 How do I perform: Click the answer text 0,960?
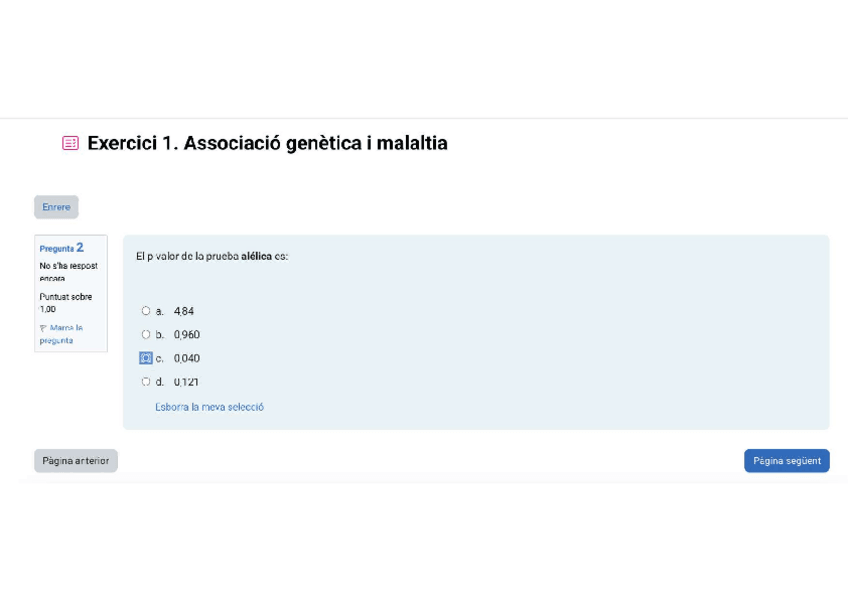(187, 335)
